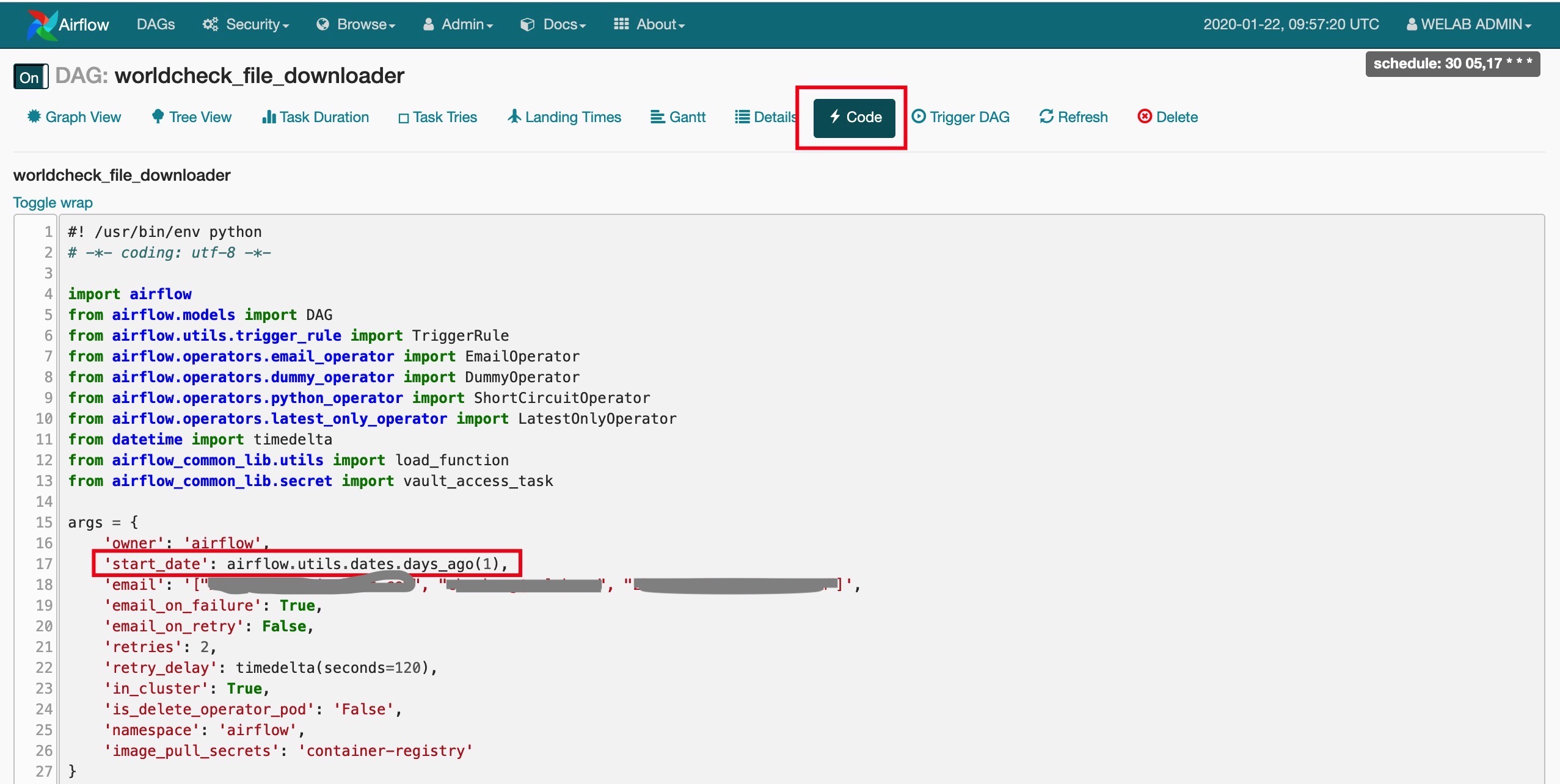Open Tree View

pos(192,117)
